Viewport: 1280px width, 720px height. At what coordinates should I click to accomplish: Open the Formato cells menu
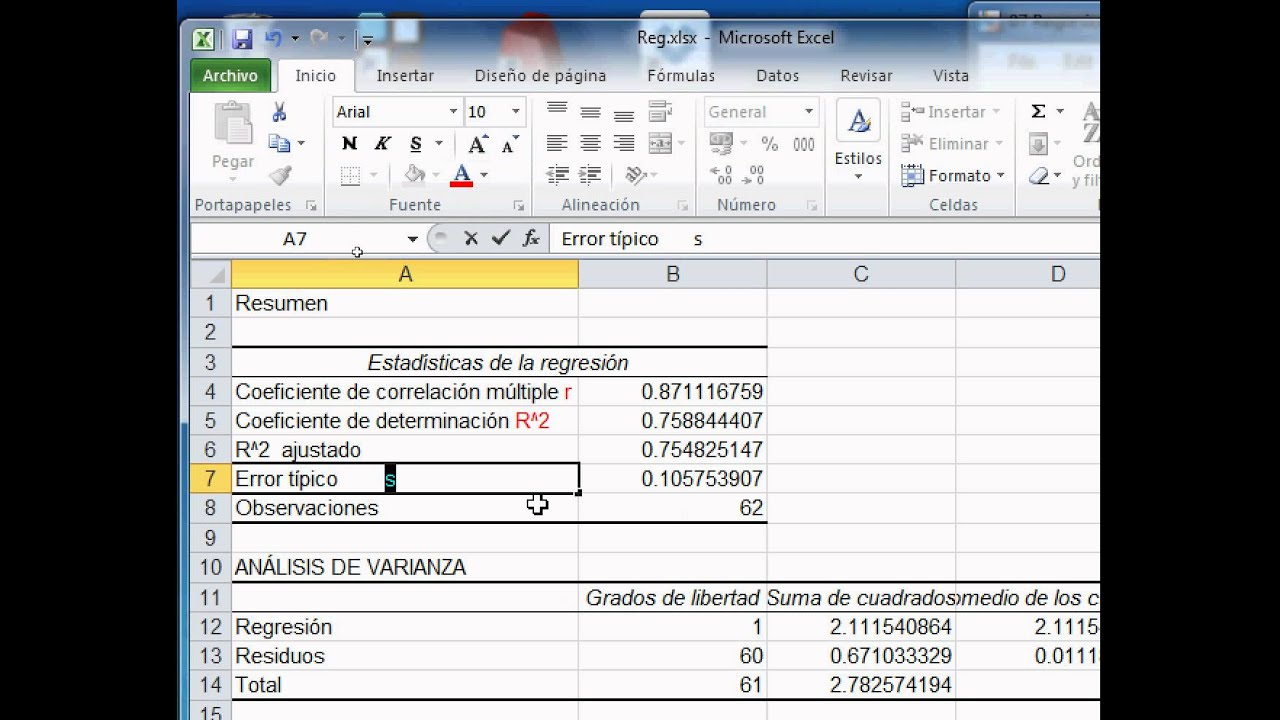(952, 176)
